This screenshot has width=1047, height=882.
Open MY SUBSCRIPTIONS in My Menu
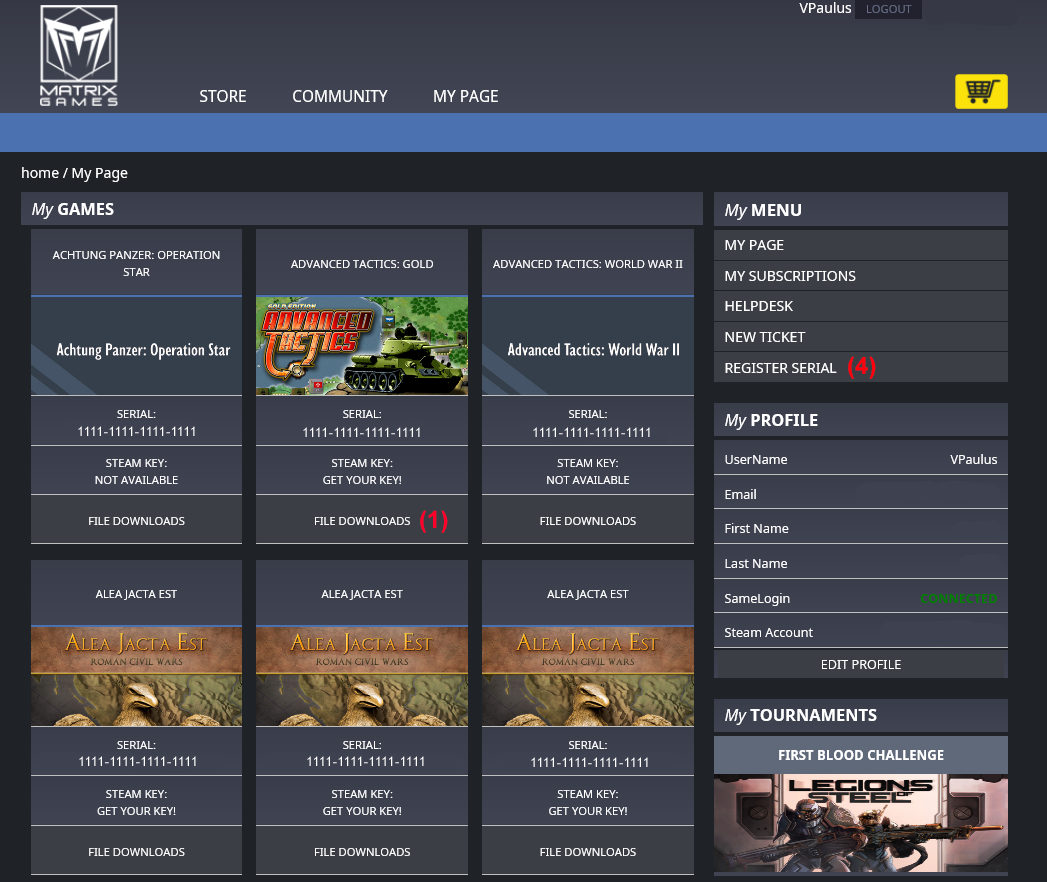click(861, 276)
